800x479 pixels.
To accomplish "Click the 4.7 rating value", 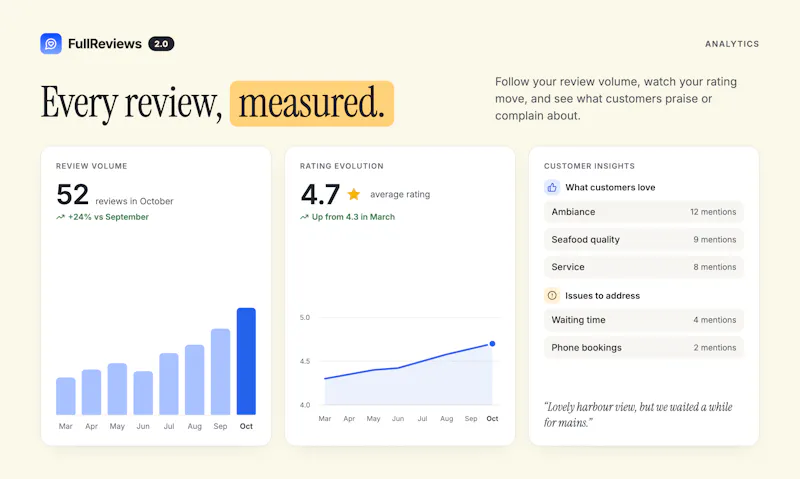I will 320,194.
